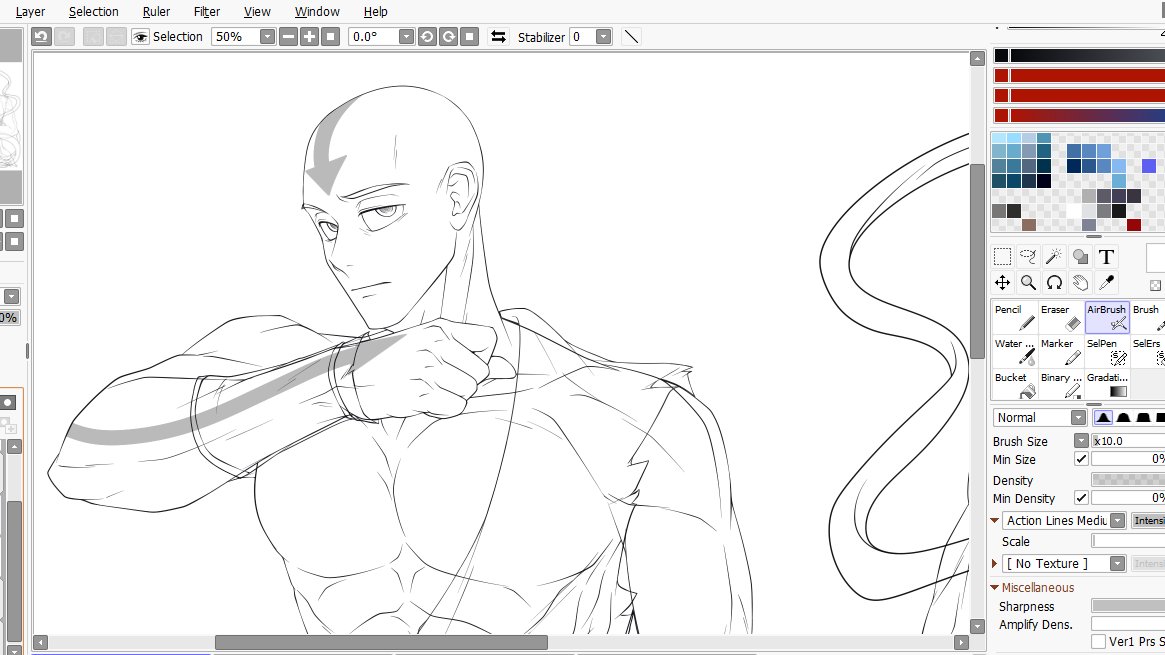Click the zoom in plus button

point(310,36)
